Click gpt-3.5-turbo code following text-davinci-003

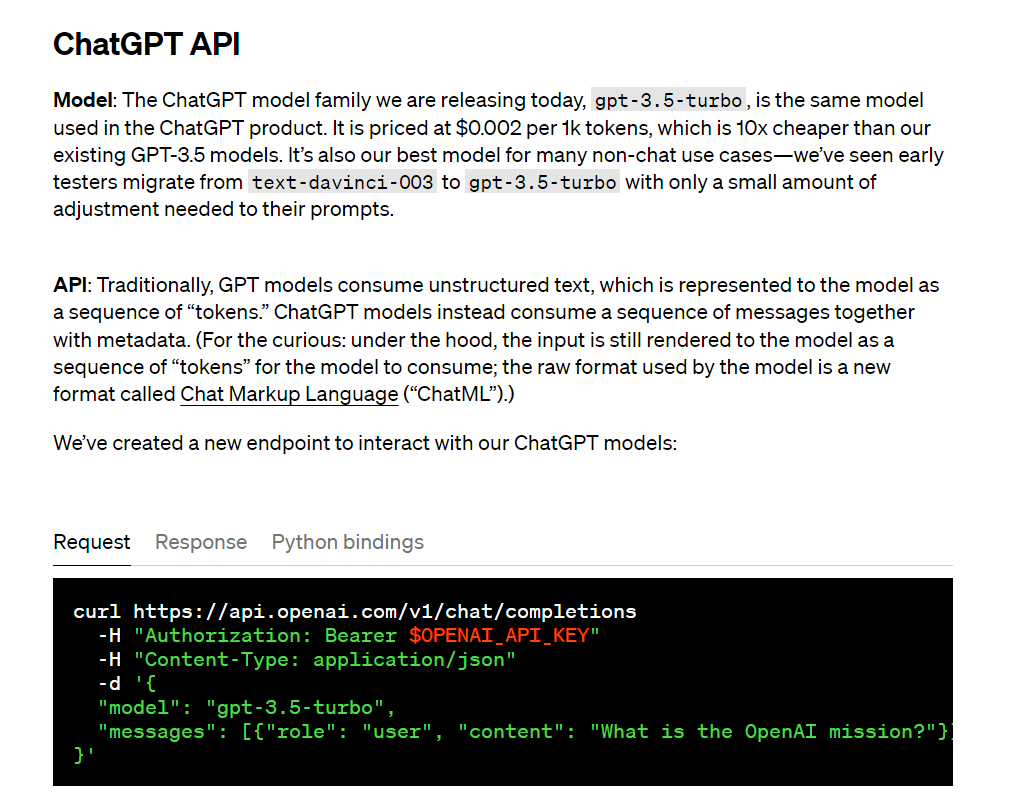542,182
